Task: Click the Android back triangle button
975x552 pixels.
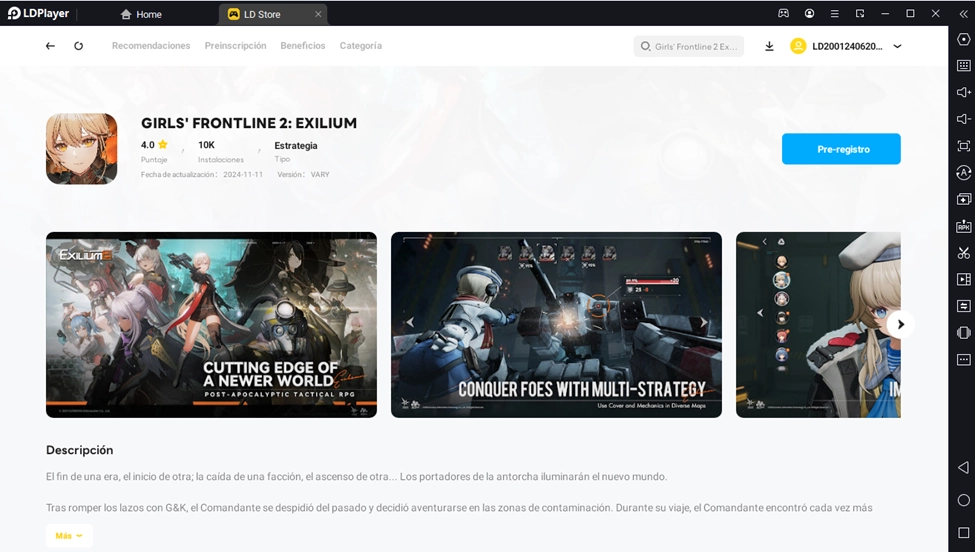Action: coord(964,467)
